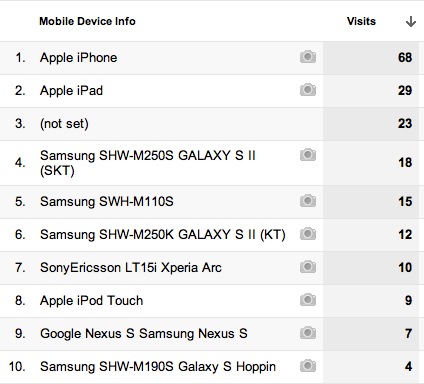424x384 pixels.
Task: Click camera icon next to SonyEricsson Xperia Arc
Action: [x=308, y=267]
